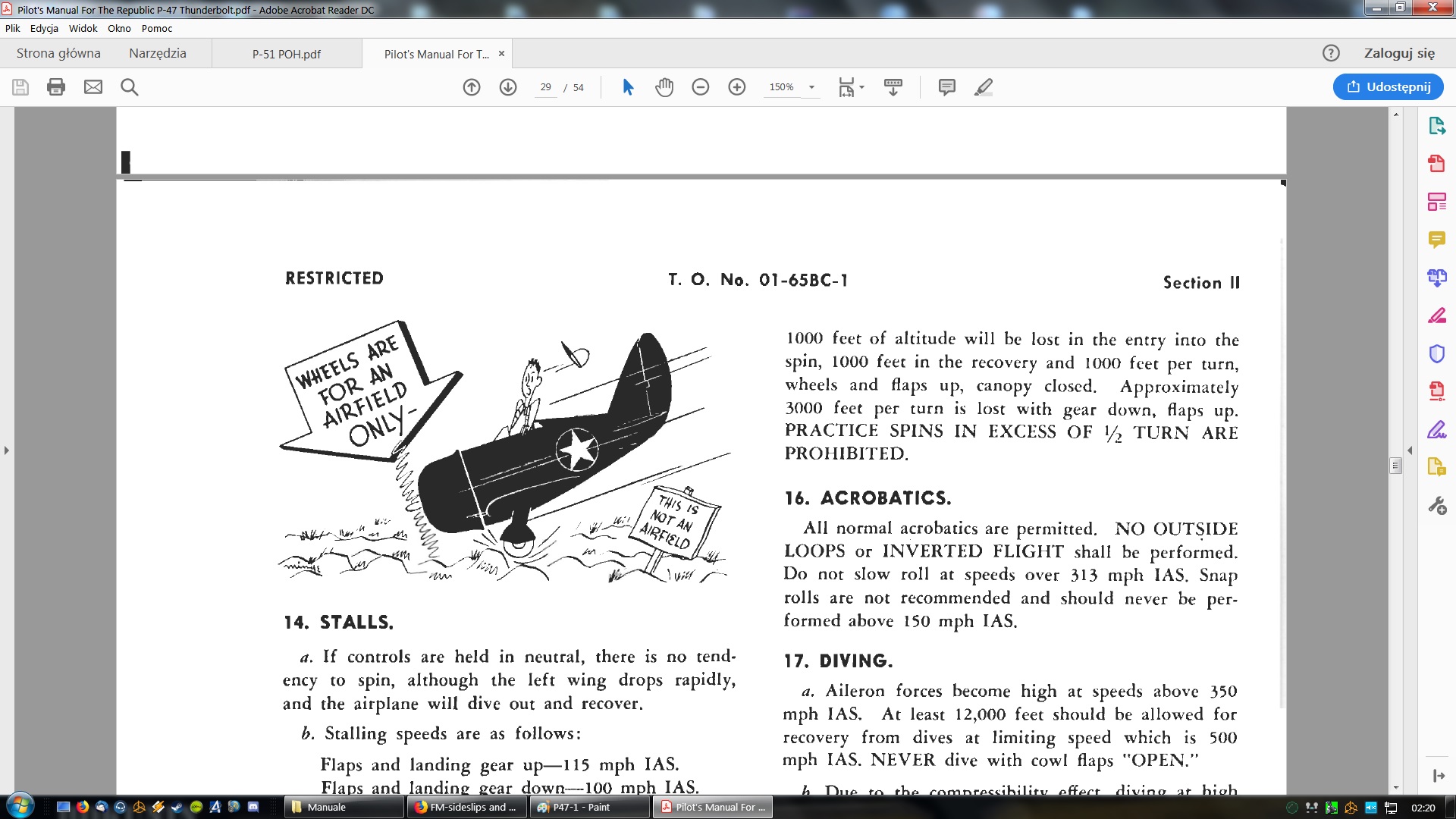Viewport: 1456px width, 819px height.
Task: Open Create PDF tool in sidebar
Action: tap(1437, 164)
